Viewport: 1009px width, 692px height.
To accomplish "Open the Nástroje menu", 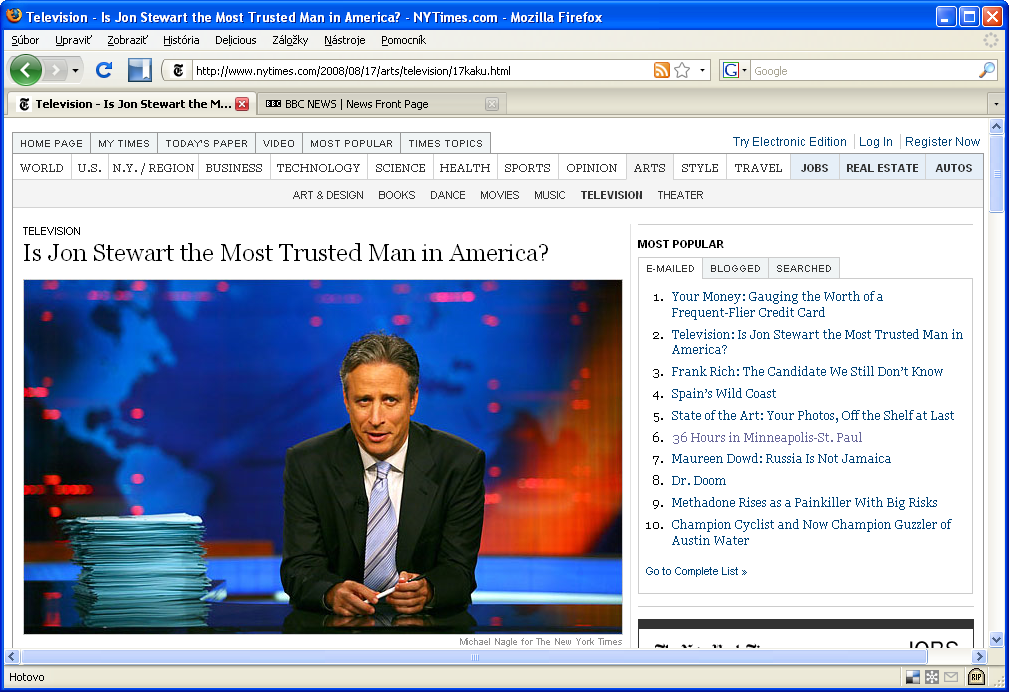I will coord(344,40).
